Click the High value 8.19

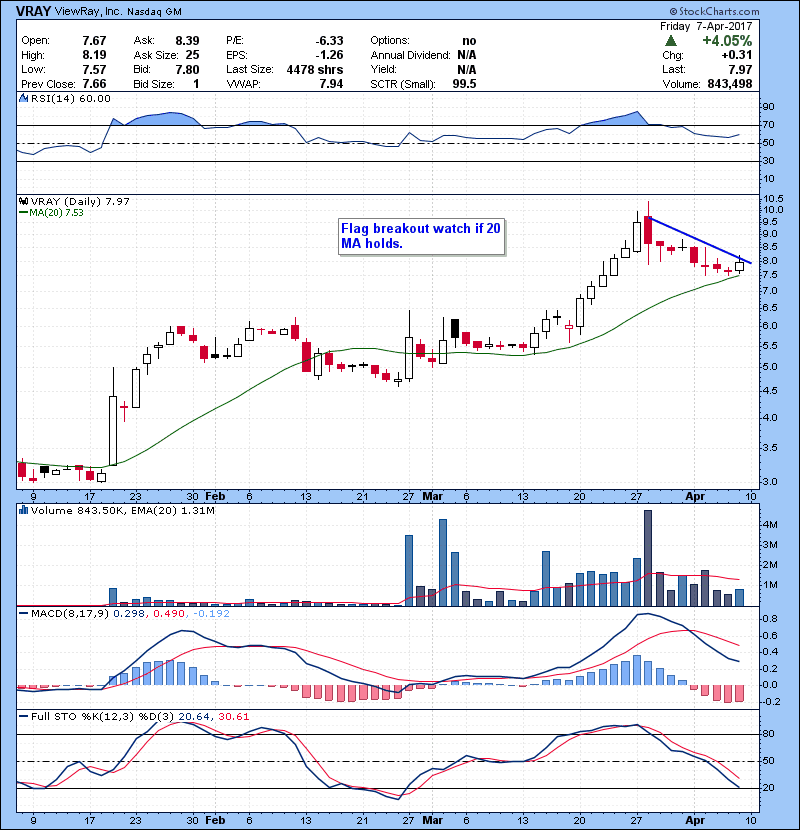(x=94, y=55)
